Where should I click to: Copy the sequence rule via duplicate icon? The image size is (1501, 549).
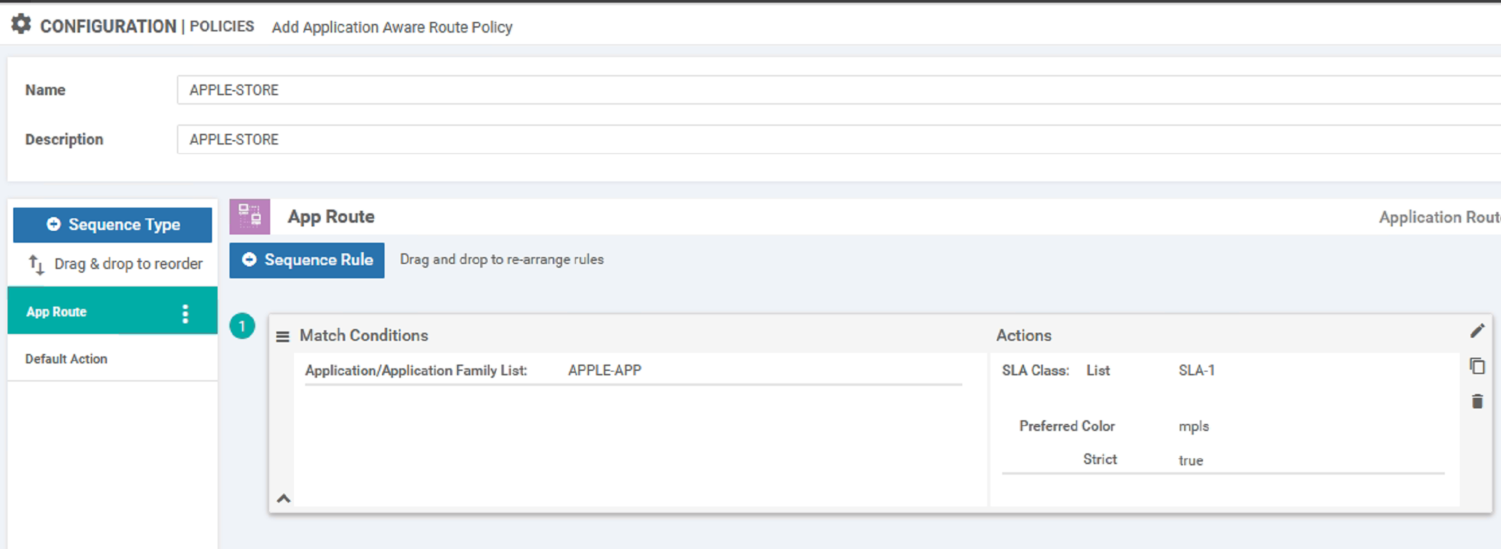click(x=1477, y=366)
